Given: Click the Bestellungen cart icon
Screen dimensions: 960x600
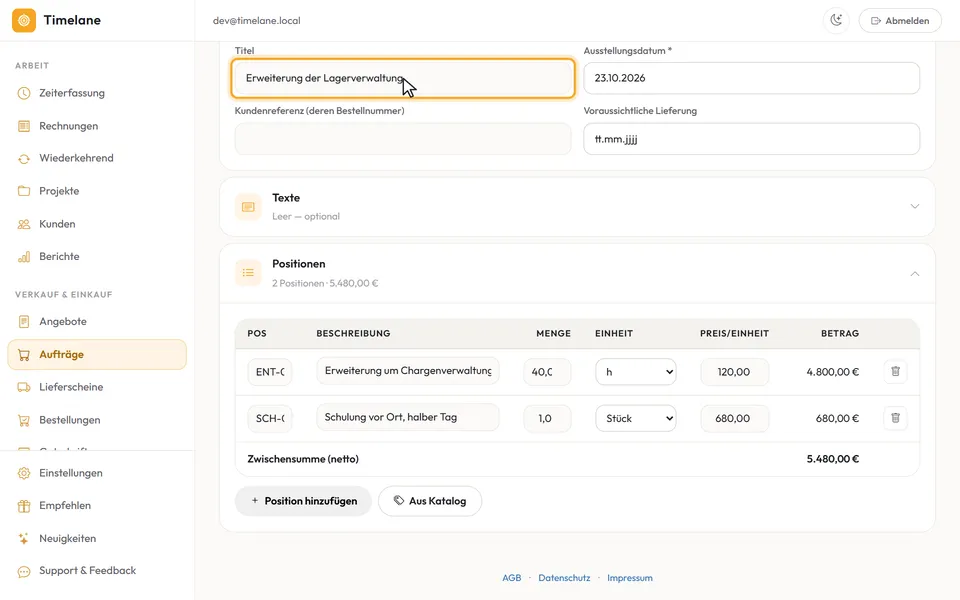Looking at the screenshot, I should [x=24, y=420].
